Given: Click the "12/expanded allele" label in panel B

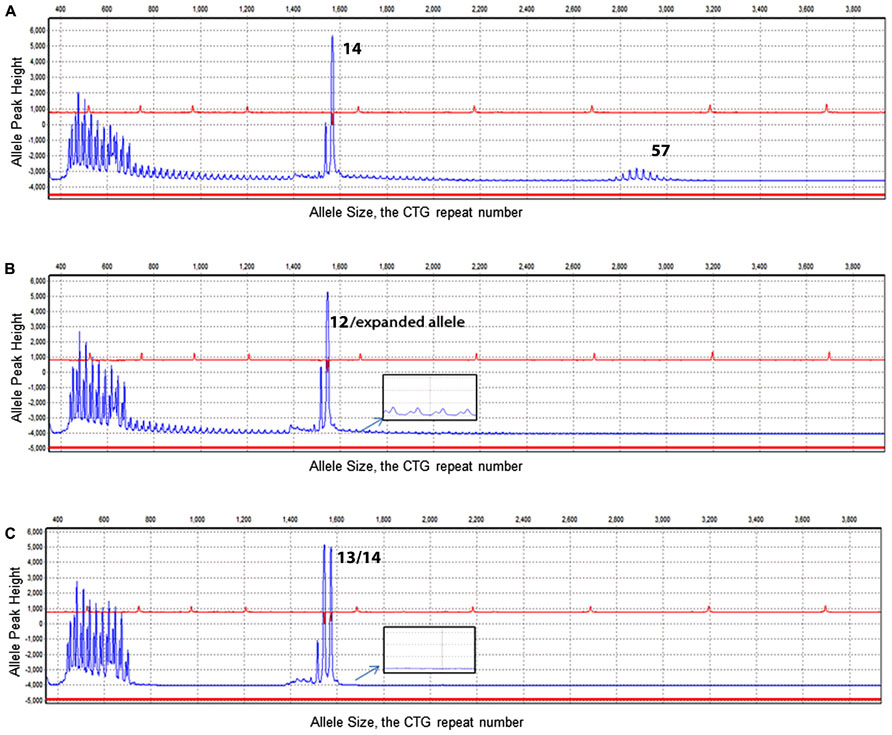Looking at the screenshot, I should coord(397,322).
